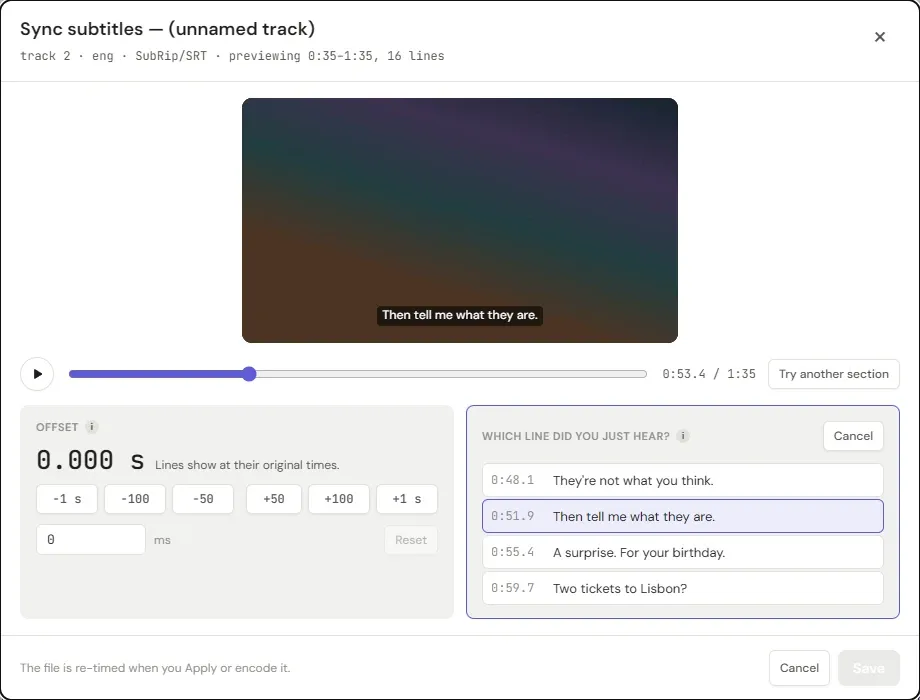Viewport: 920px width, 700px height.
Task: Click the unplayed part of seek bar
Action: coord(451,374)
